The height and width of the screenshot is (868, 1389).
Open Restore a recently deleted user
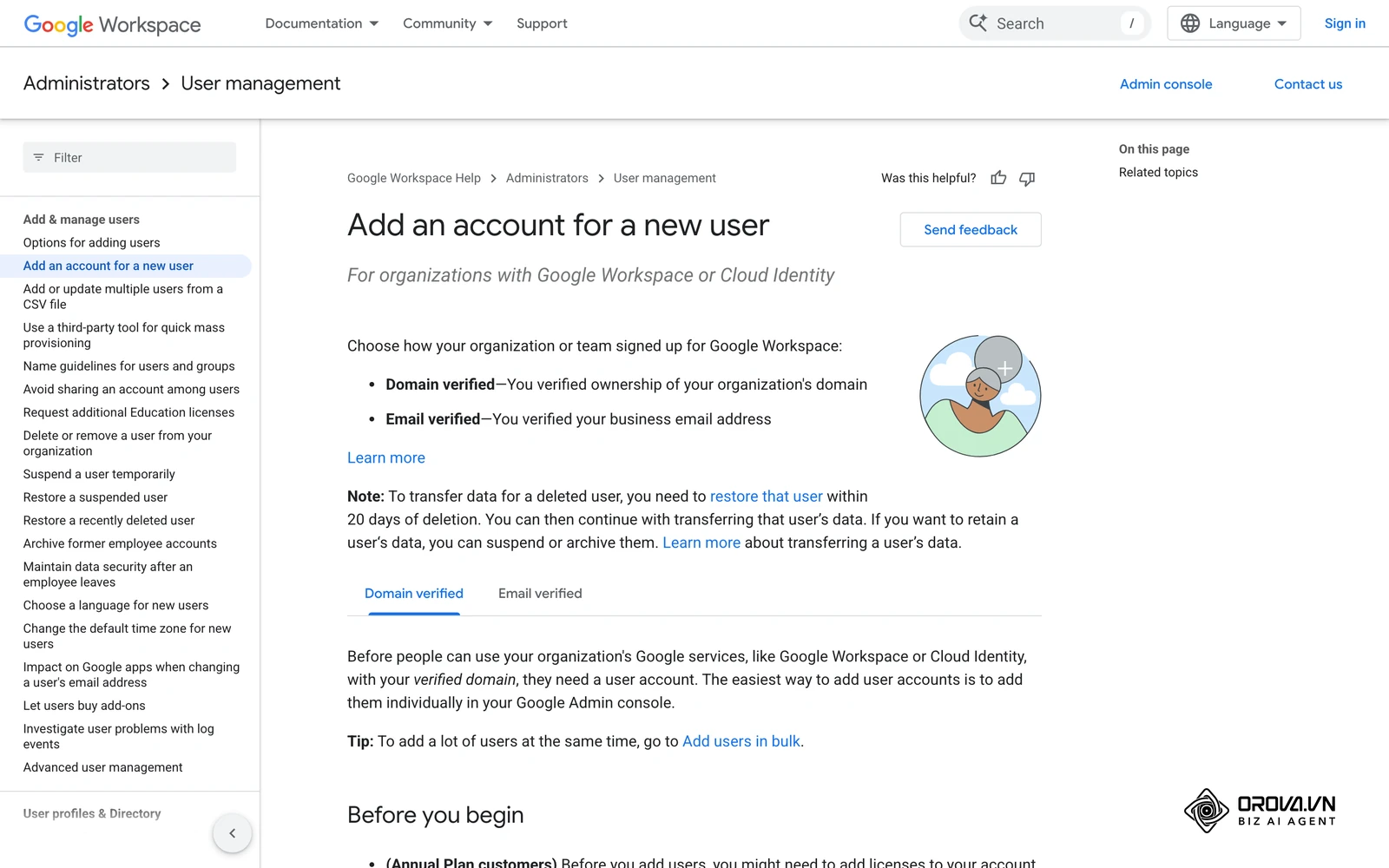point(109,521)
